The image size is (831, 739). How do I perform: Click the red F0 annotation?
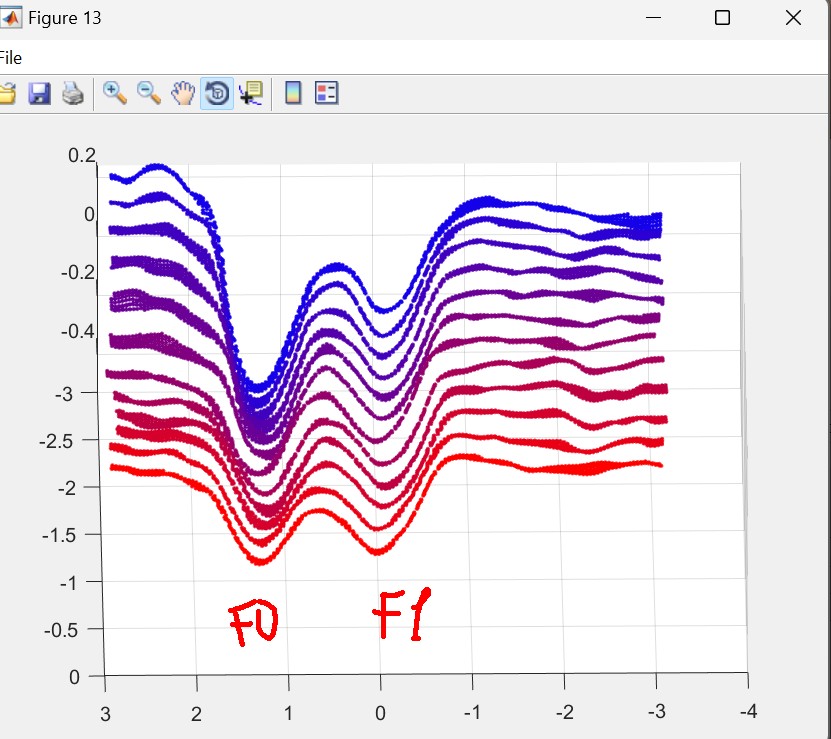click(x=252, y=624)
